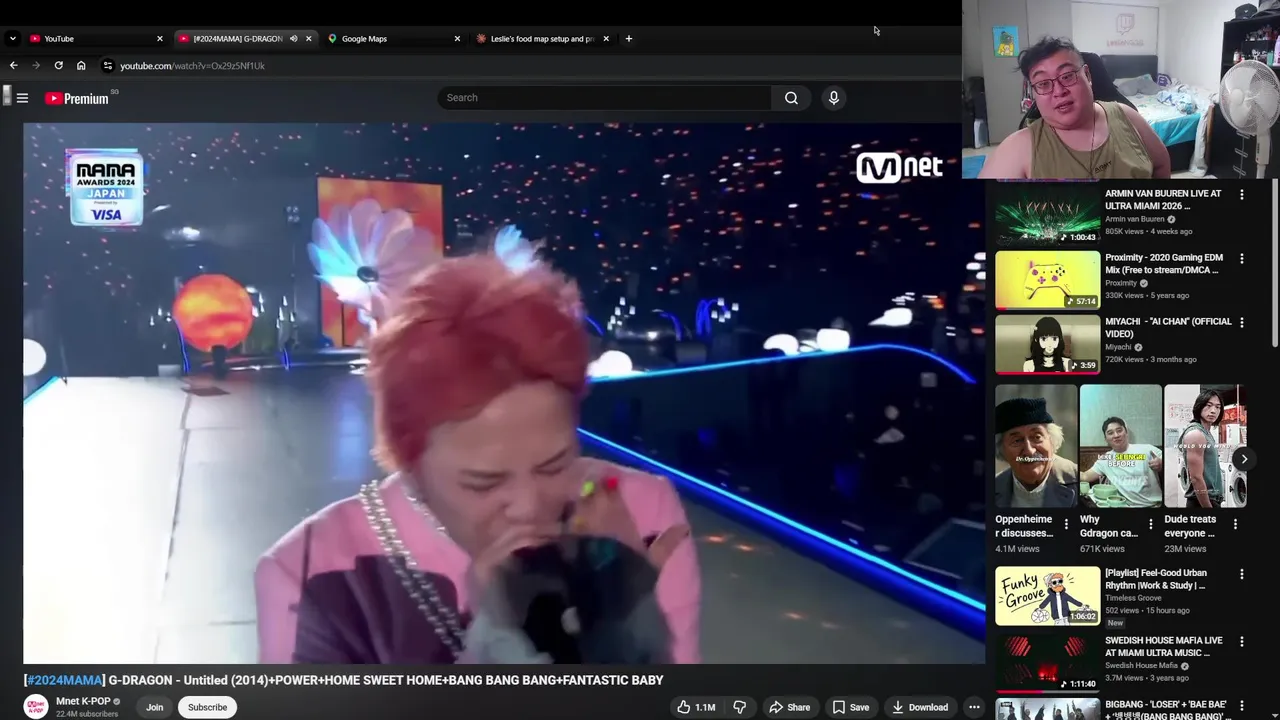Switch to the first YouTube tab
The image size is (1280, 720).
point(95,38)
